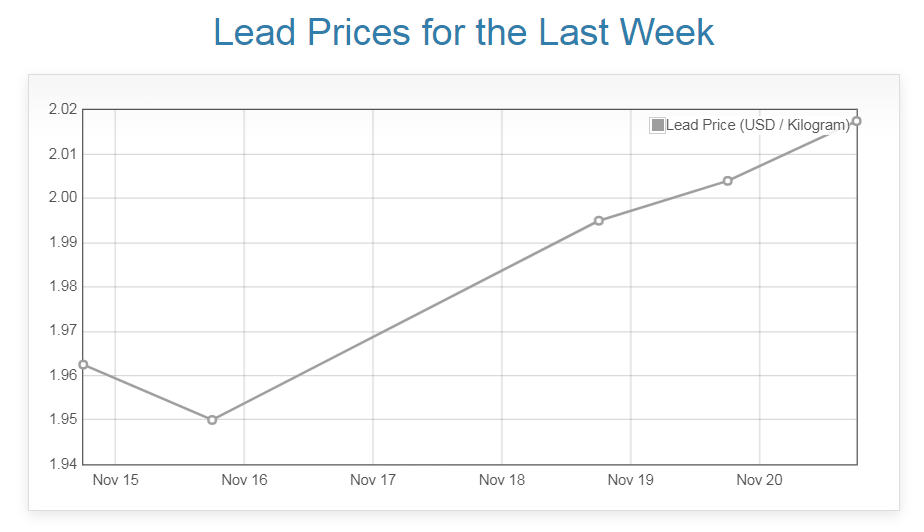The image size is (924, 532).
Task: Click the 1.99 y-axis label
Action: 62,243
